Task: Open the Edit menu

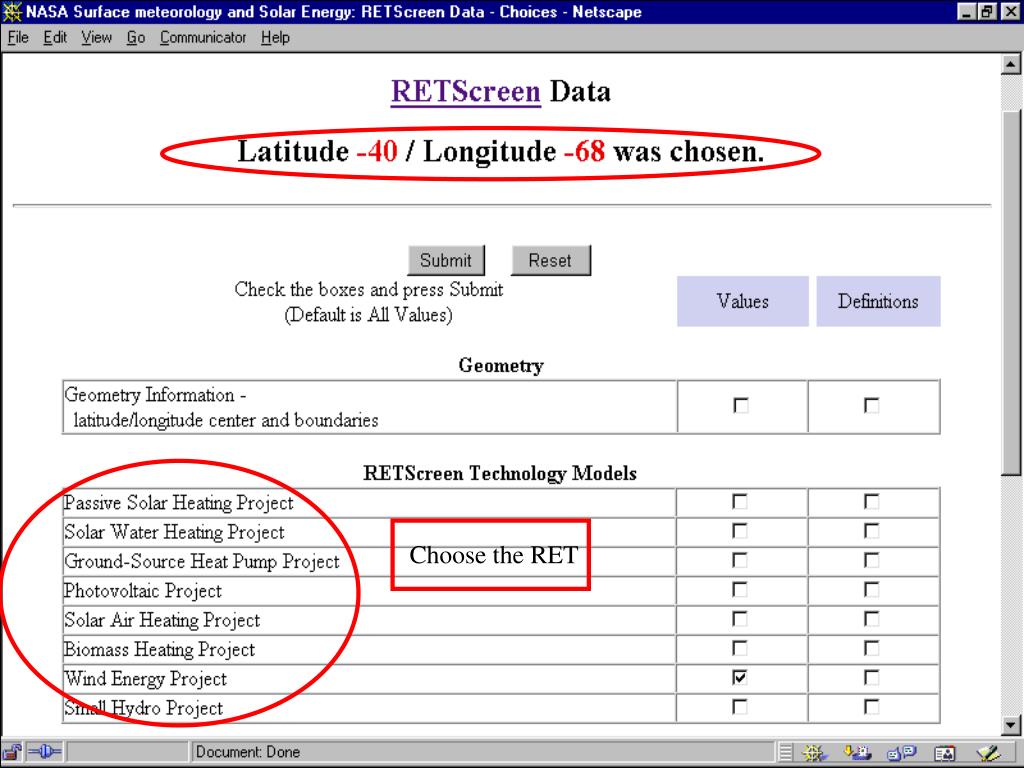Action: pos(56,38)
